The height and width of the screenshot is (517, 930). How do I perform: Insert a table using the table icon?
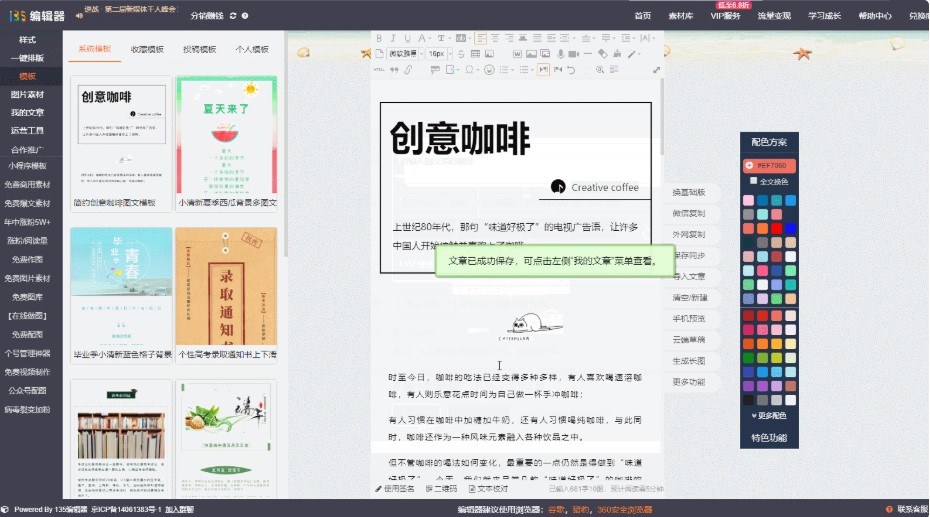tap(475, 54)
